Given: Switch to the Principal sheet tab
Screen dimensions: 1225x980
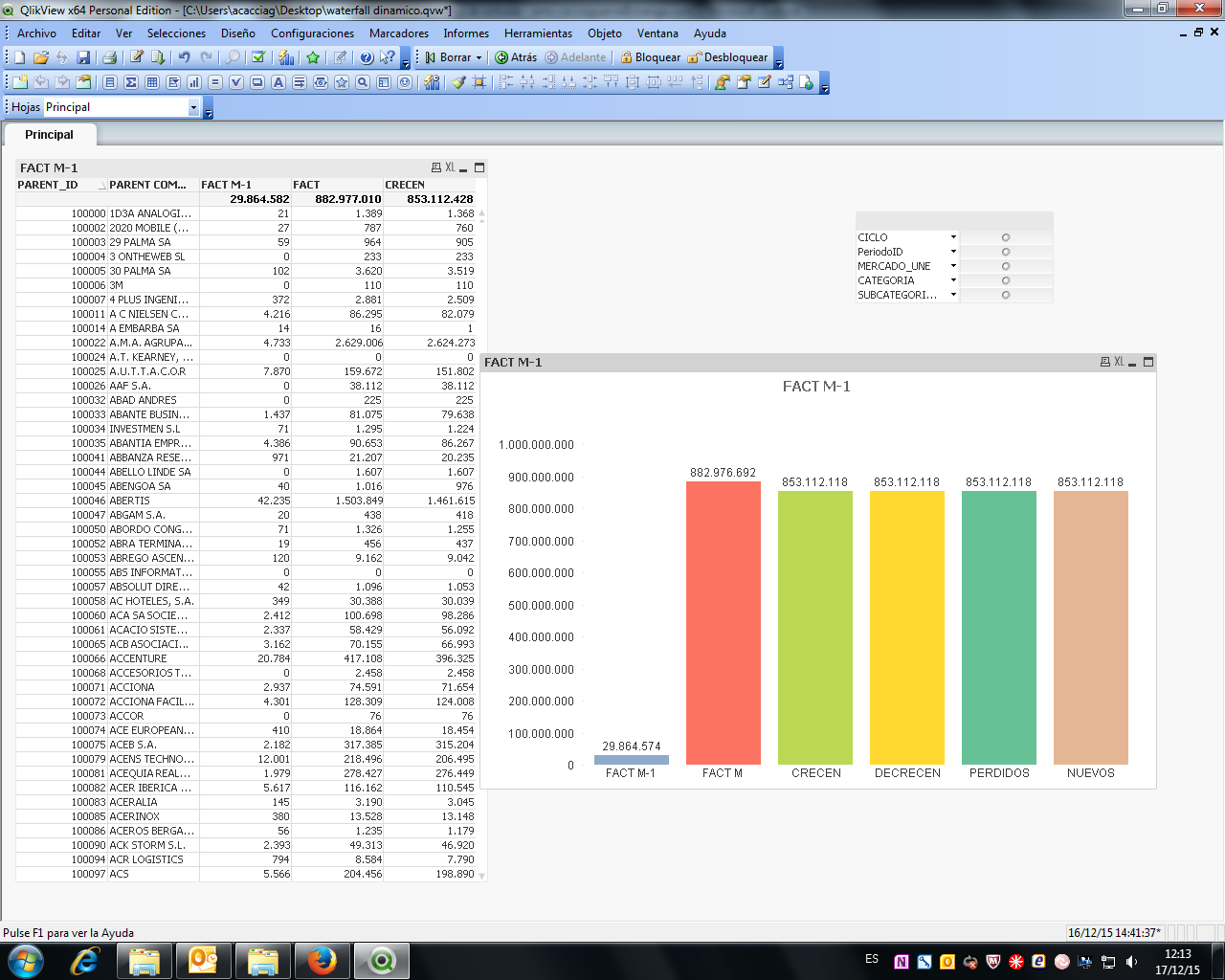Looking at the screenshot, I should pos(49,135).
